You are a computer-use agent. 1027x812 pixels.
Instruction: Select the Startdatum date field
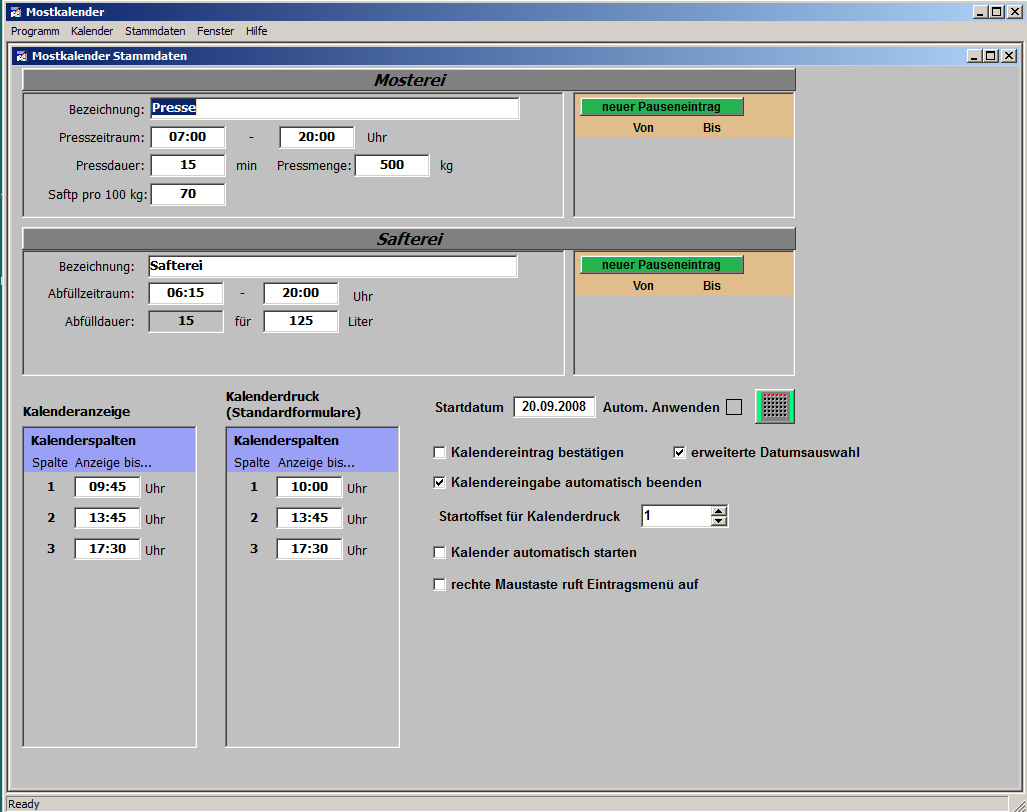point(554,407)
